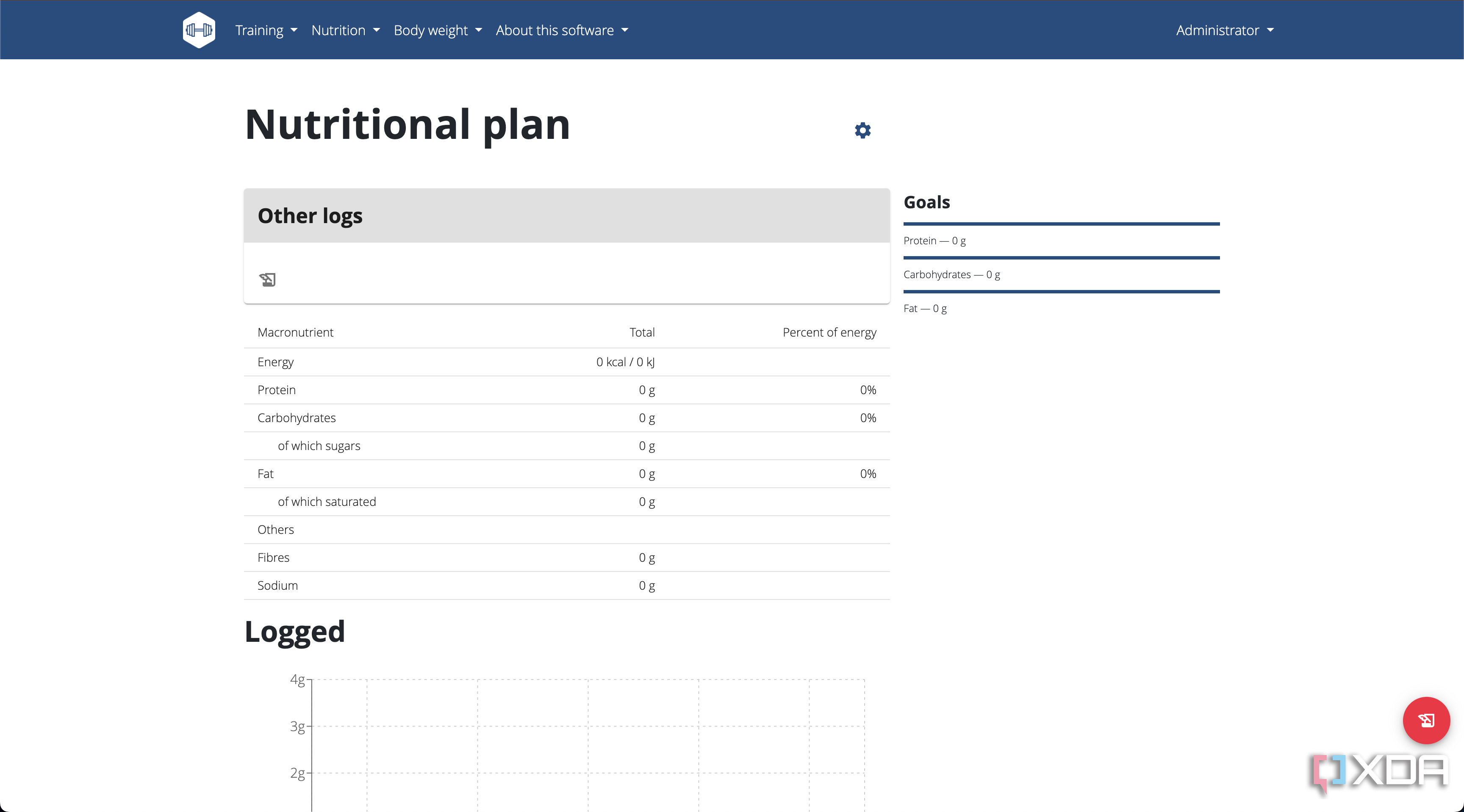Select the Energy row label
The image size is (1464, 812).
276,362
